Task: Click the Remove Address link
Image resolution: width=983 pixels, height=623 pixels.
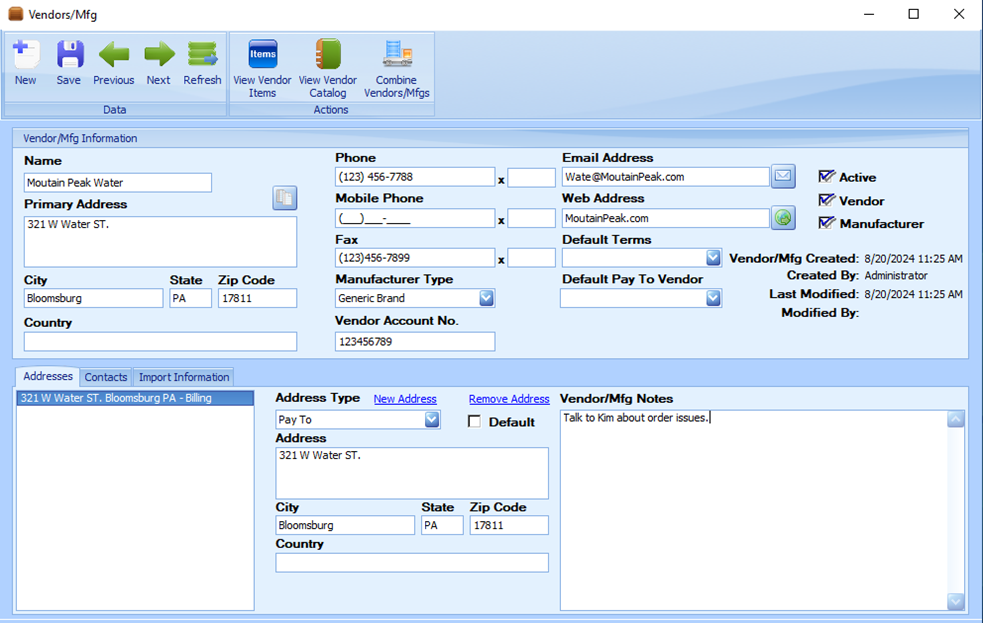Action: point(509,399)
